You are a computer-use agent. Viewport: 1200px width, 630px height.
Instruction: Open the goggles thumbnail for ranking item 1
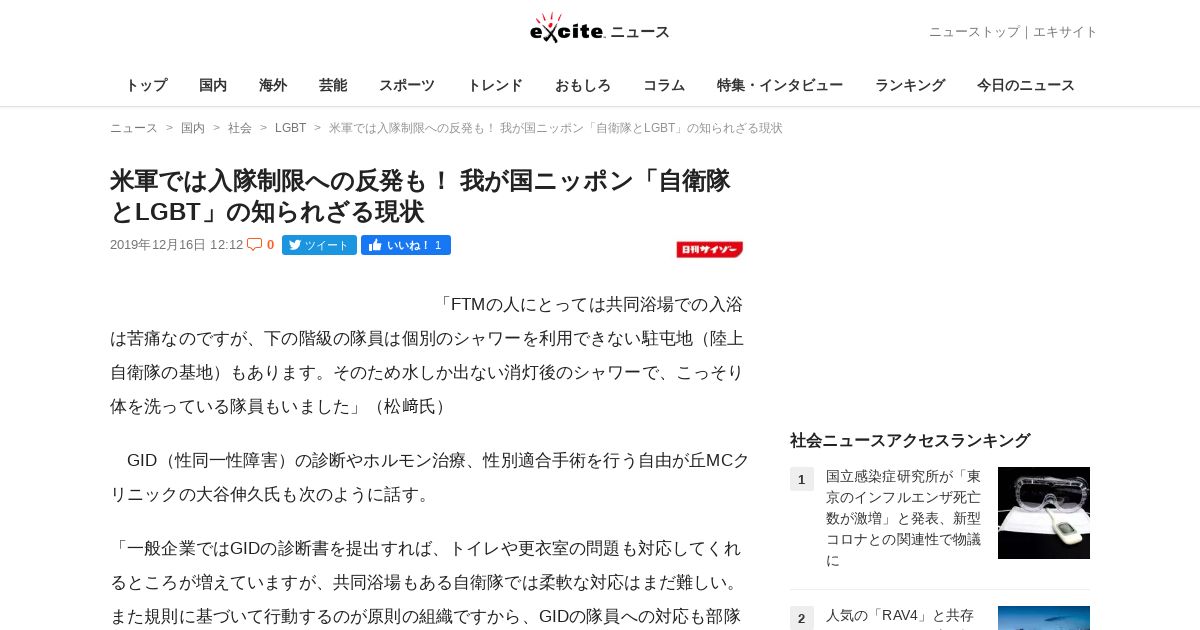coord(1044,513)
